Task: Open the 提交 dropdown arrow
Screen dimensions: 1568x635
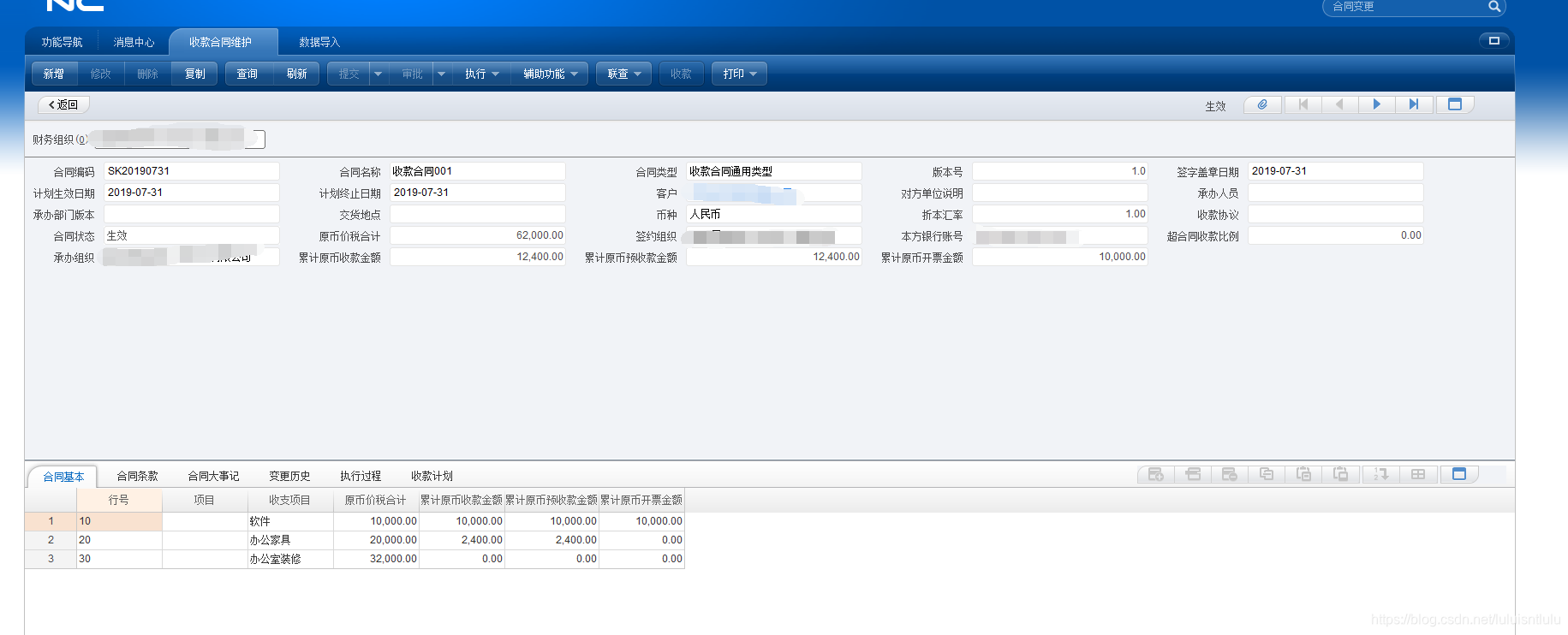Action: click(x=378, y=74)
